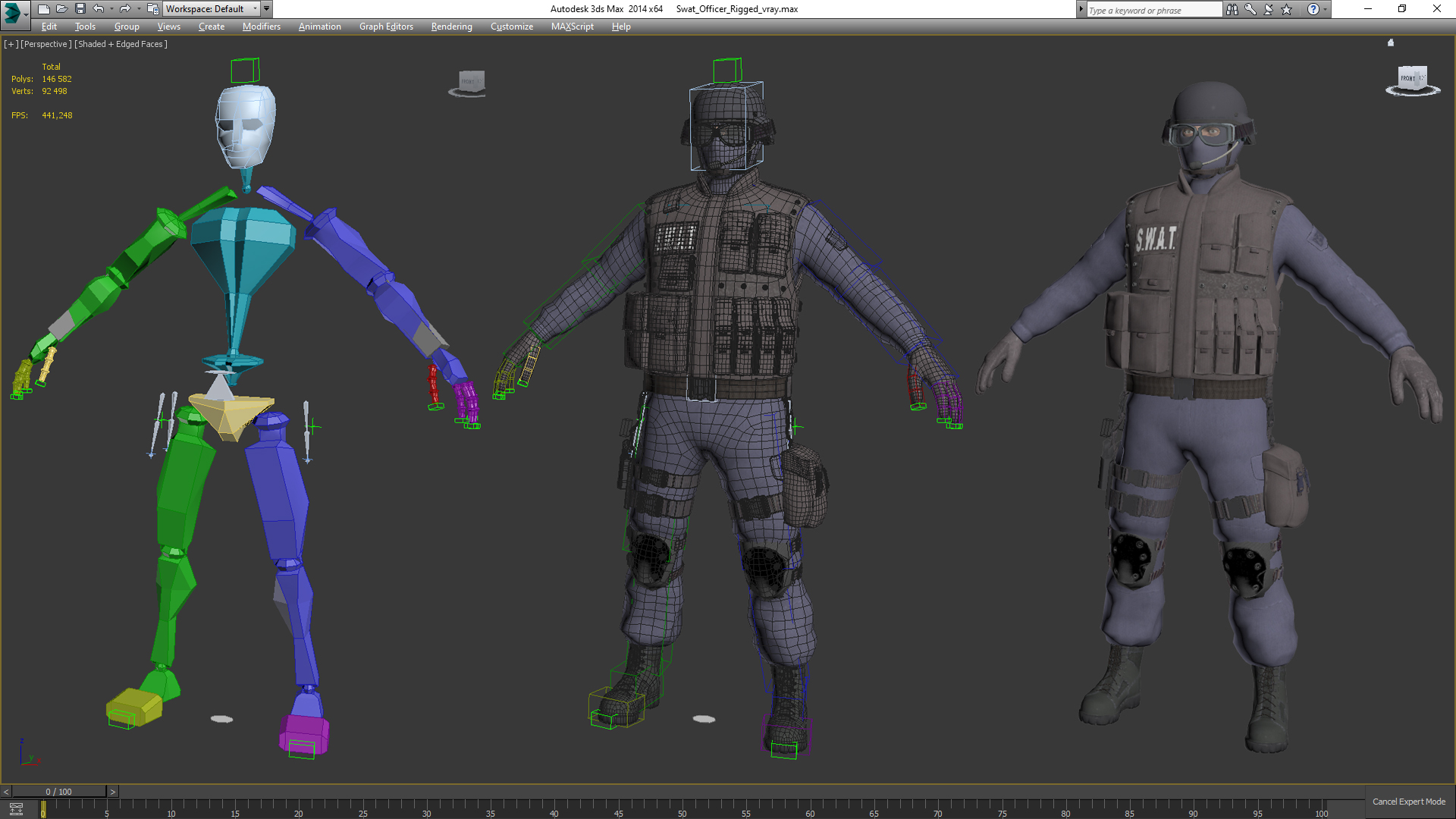Viewport: 1456px width, 819px height.
Task: Open the Rendering menu
Action: (x=451, y=27)
